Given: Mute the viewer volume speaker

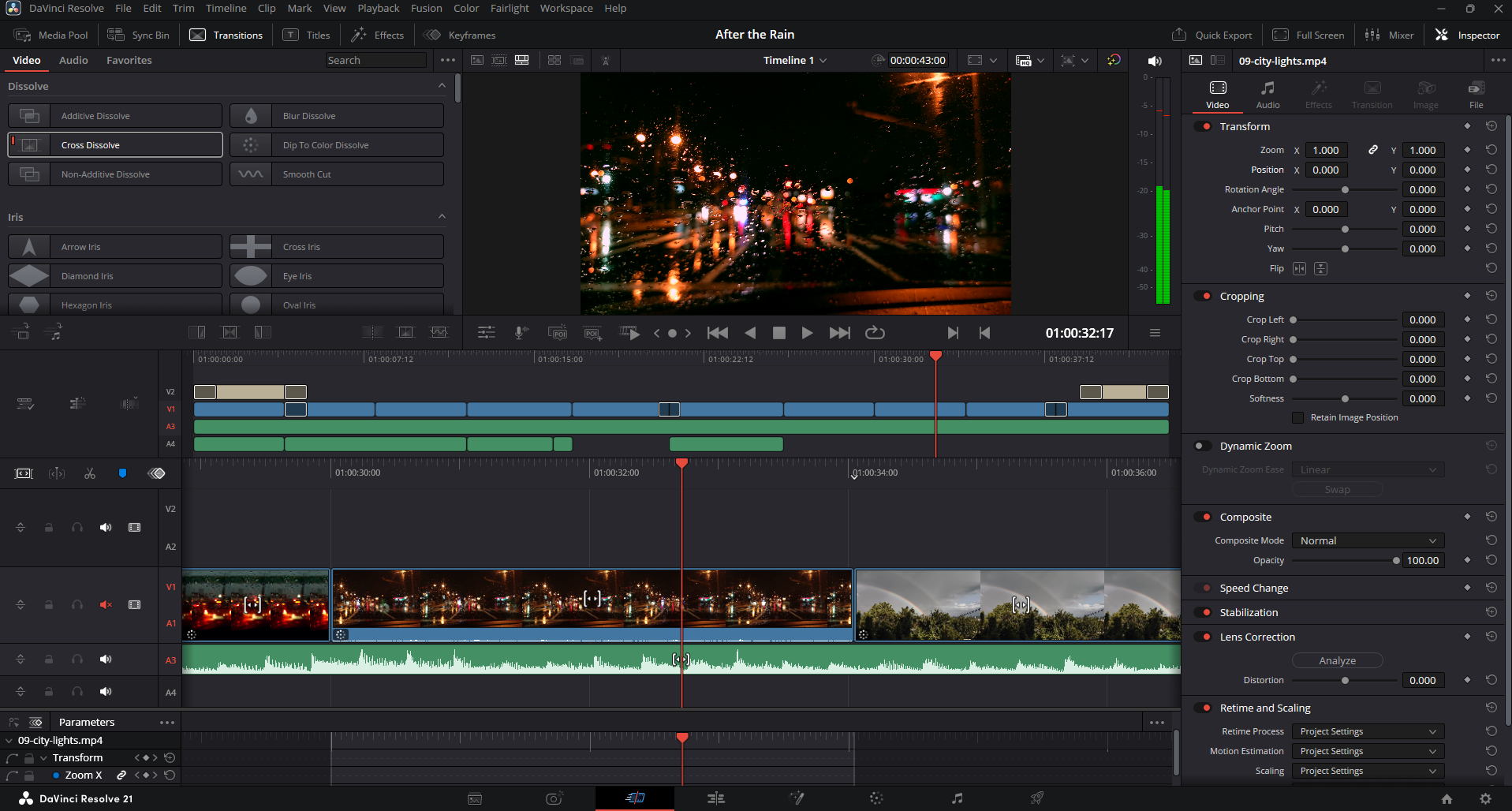Looking at the screenshot, I should 1155,61.
